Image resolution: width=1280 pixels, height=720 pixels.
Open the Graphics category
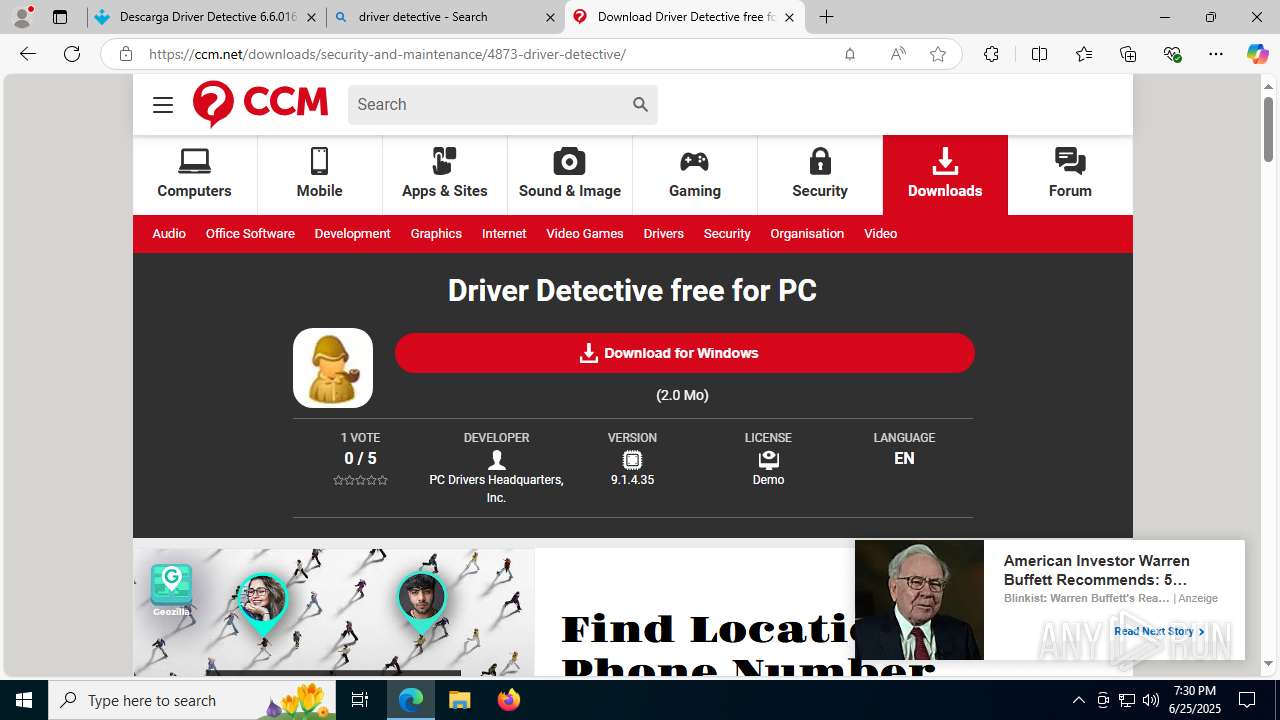pyautogui.click(x=436, y=233)
